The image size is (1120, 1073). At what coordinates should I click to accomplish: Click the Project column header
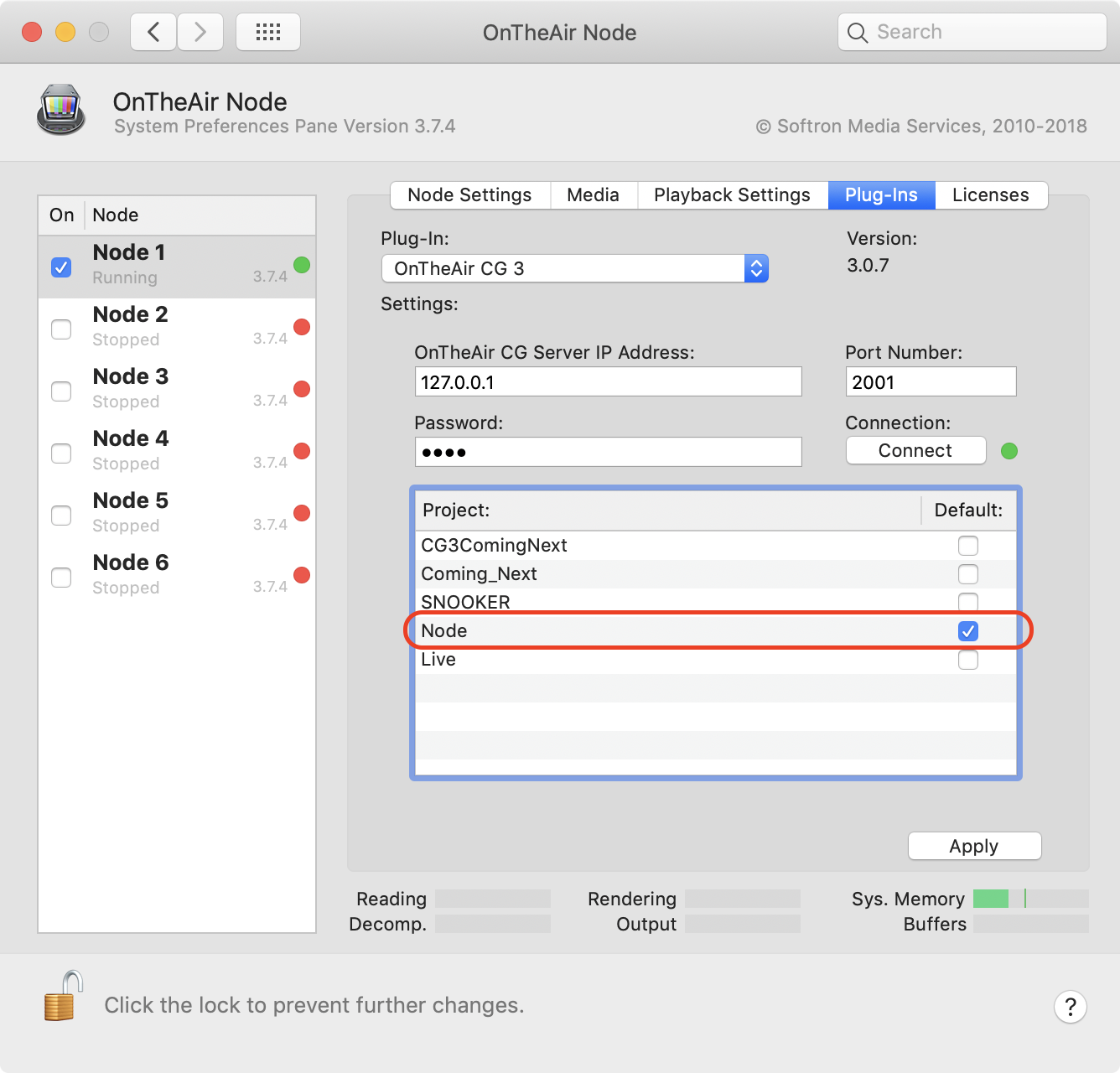coord(668,510)
